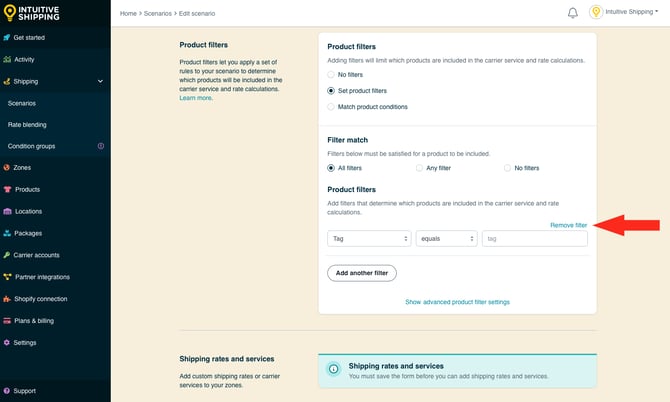The width and height of the screenshot is (670, 402).
Task: Click Add another filter button
Action: pos(362,273)
